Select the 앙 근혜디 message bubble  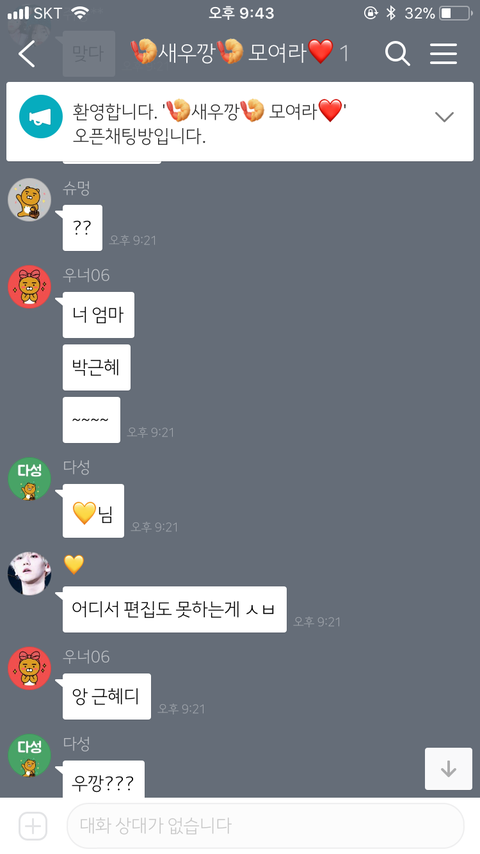(x=106, y=696)
